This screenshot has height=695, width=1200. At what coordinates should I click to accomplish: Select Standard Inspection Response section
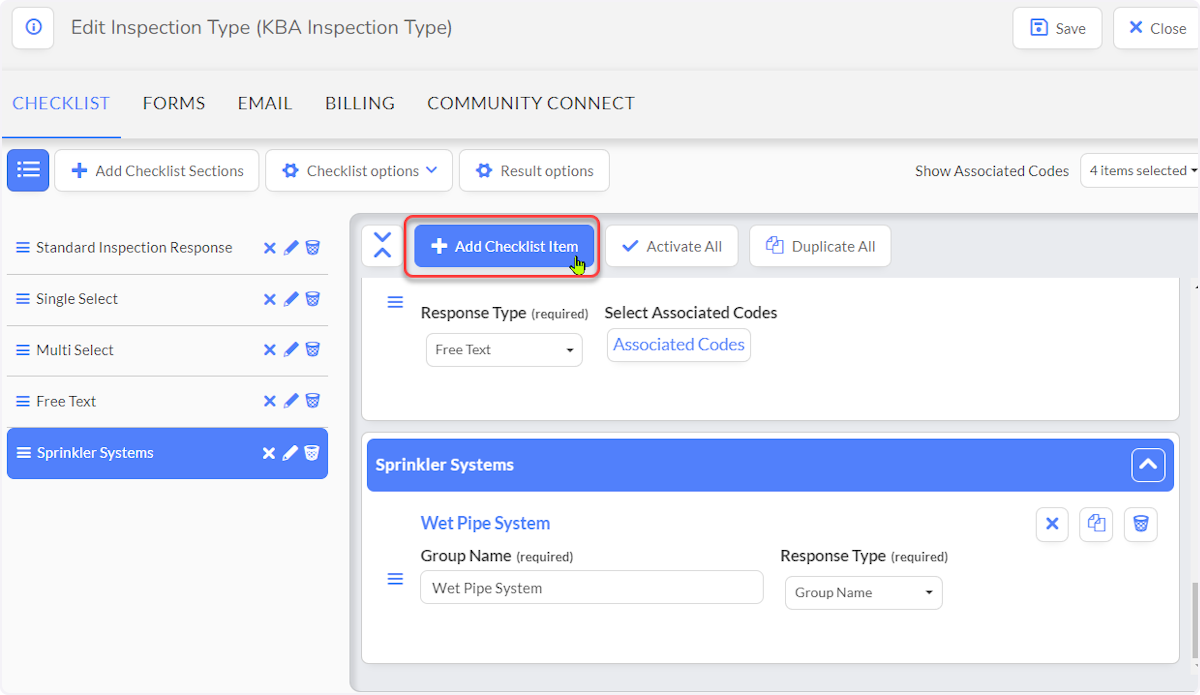click(134, 248)
